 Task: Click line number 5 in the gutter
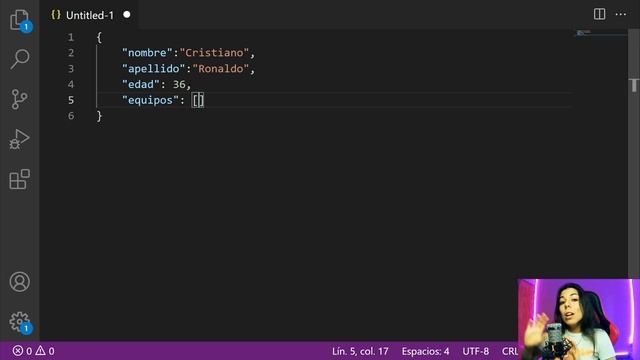coord(71,100)
